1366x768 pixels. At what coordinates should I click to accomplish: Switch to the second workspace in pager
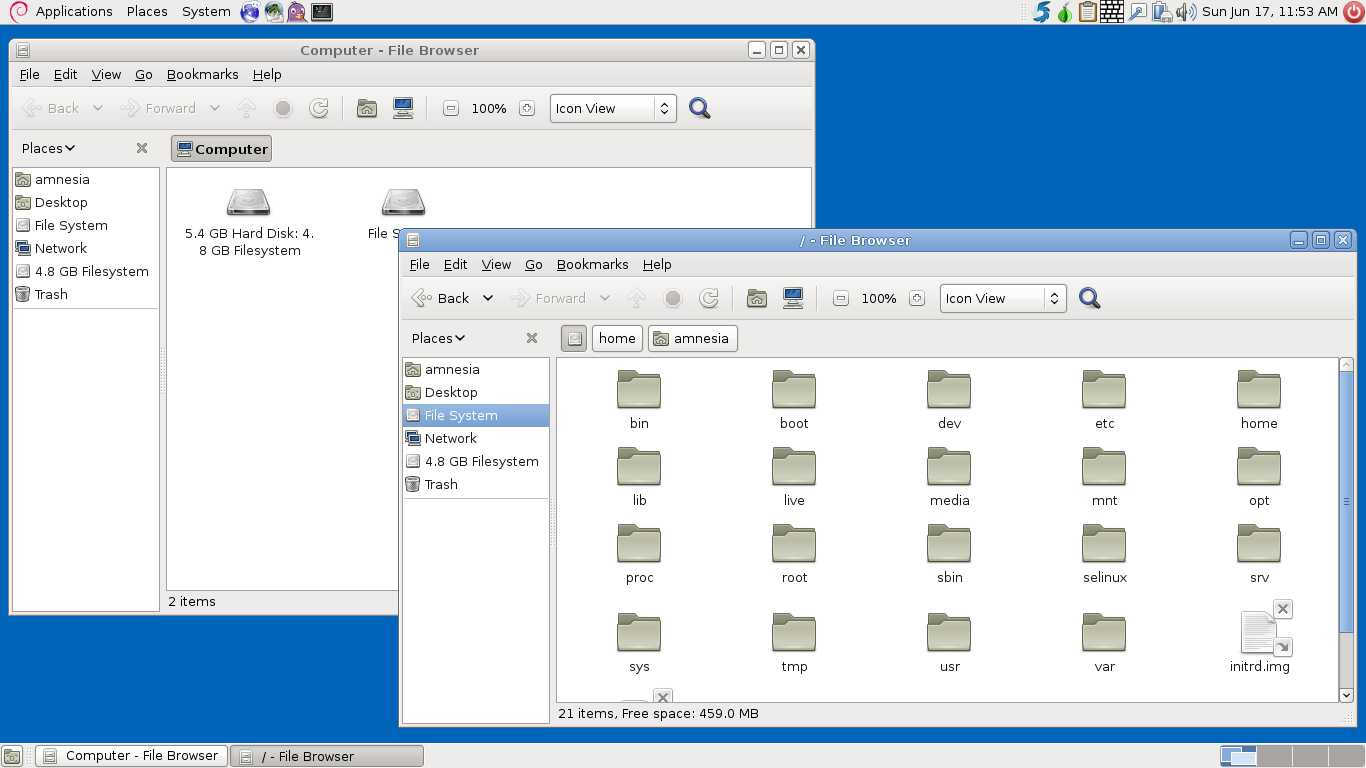(x=1273, y=756)
